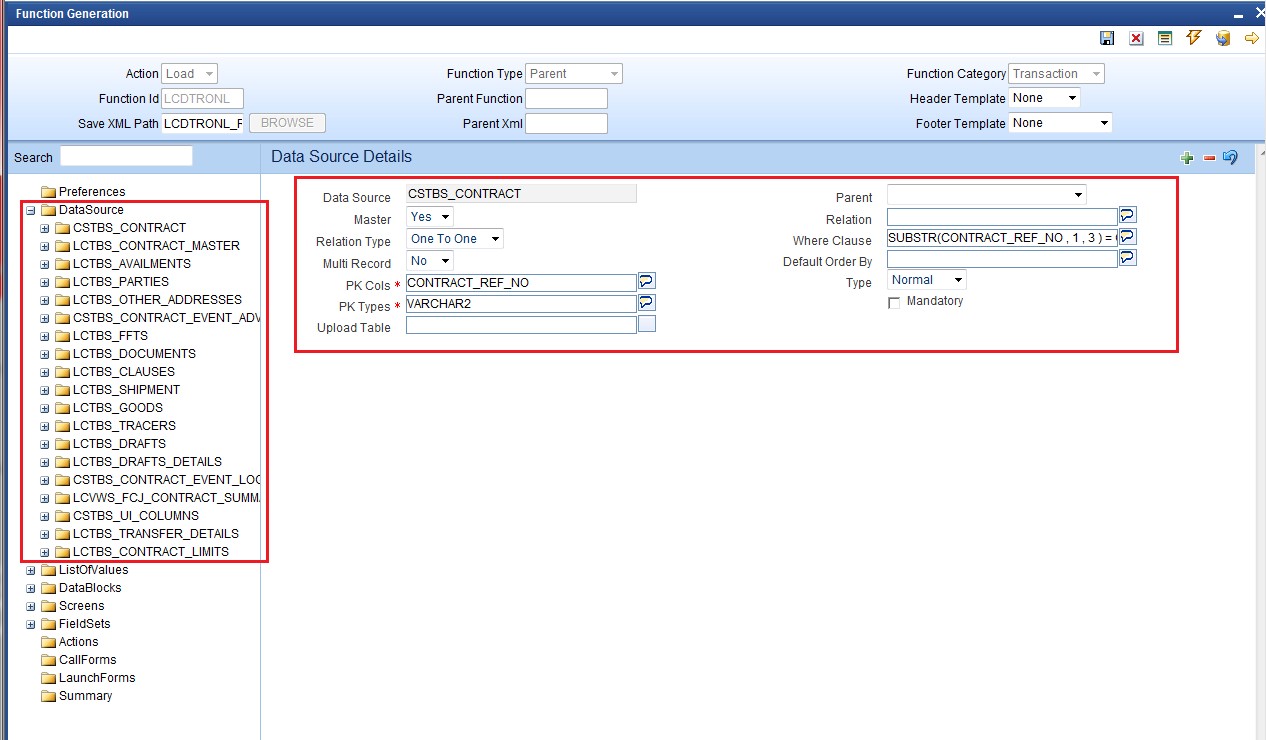The width and height of the screenshot is (1266, 740).
Task: Click the Upload Table input field
Action: pyautogui.click(x=521, y=325)
